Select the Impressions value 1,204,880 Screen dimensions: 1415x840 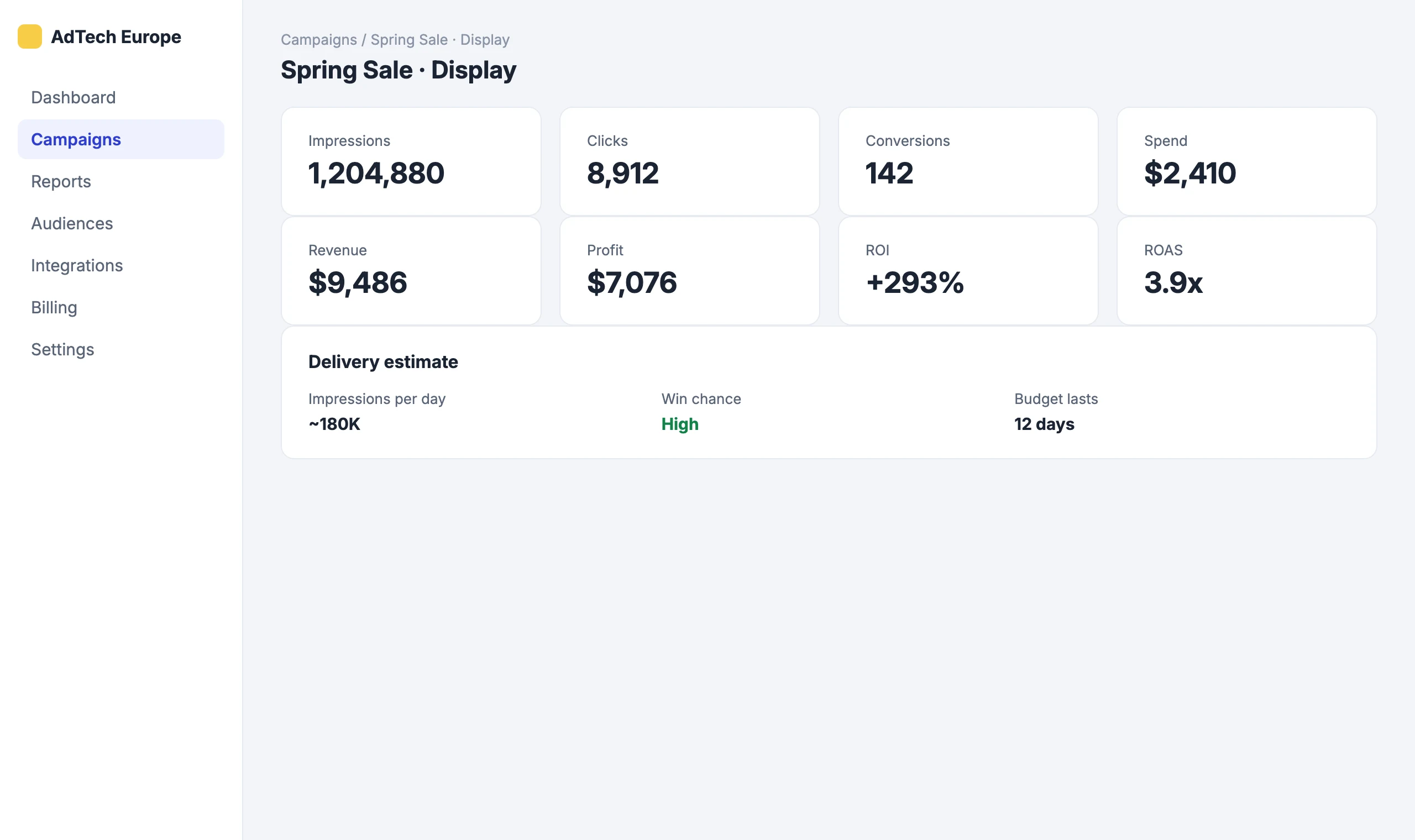point(376,172)
